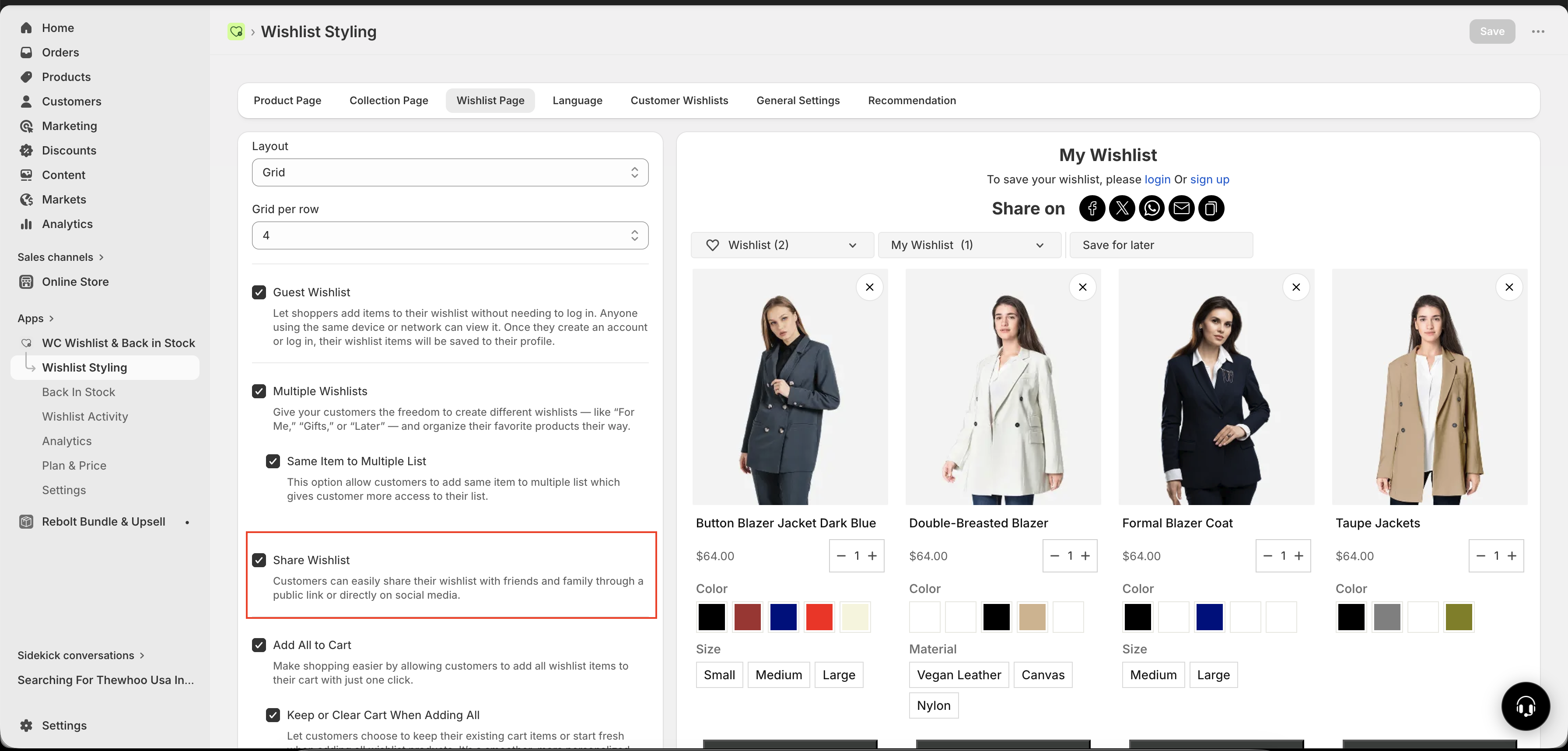Select tan color swatch for Double-Breasted Blazer
This screenshot has height=751, width=1568.
click(x=1032, y=618)
